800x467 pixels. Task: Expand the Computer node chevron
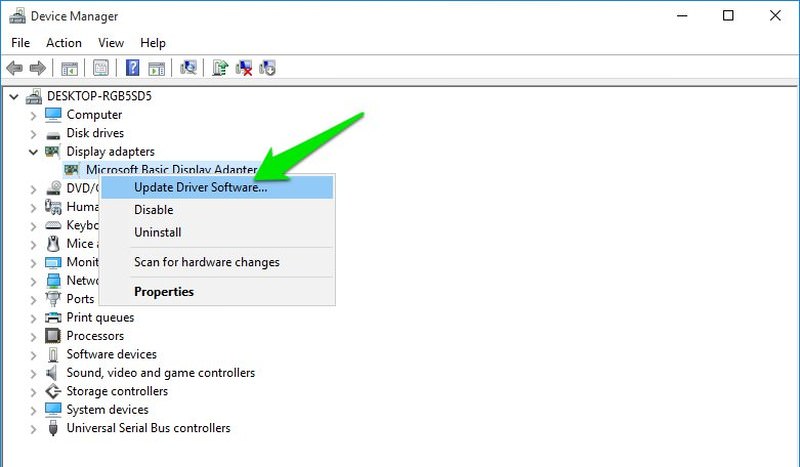(x=33, y=116)
